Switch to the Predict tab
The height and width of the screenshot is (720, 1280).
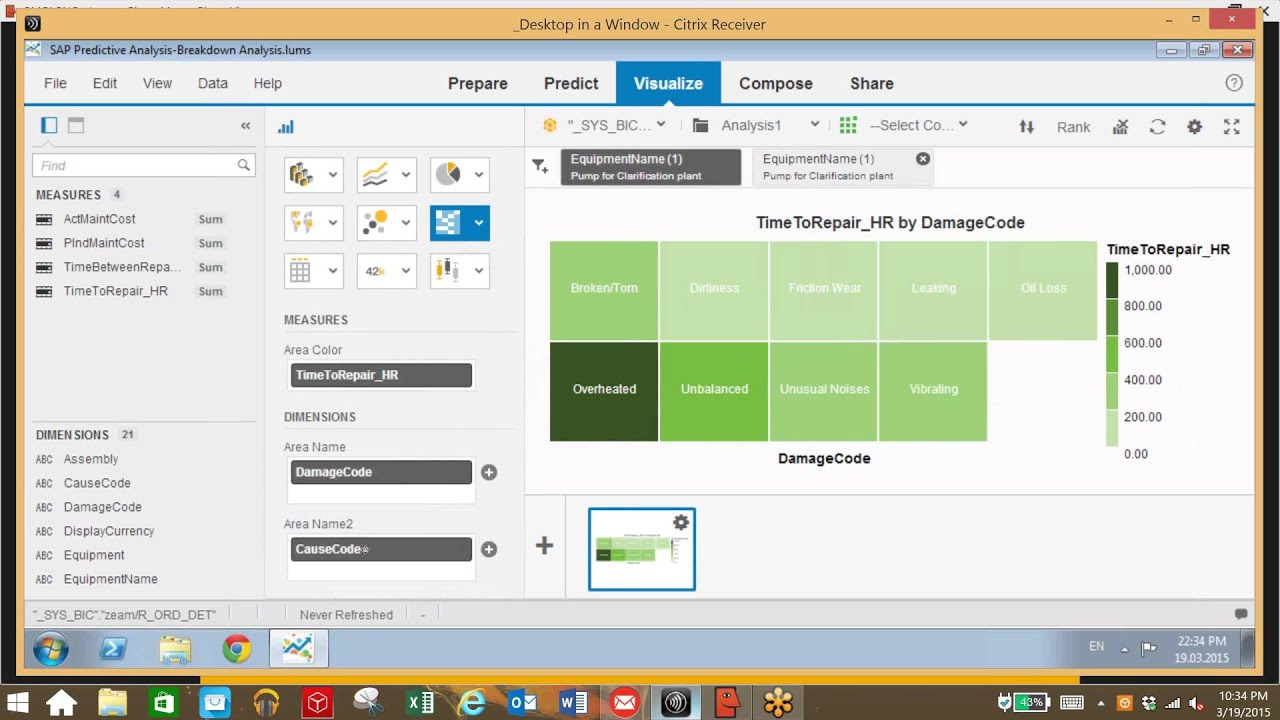click(571, 84)
